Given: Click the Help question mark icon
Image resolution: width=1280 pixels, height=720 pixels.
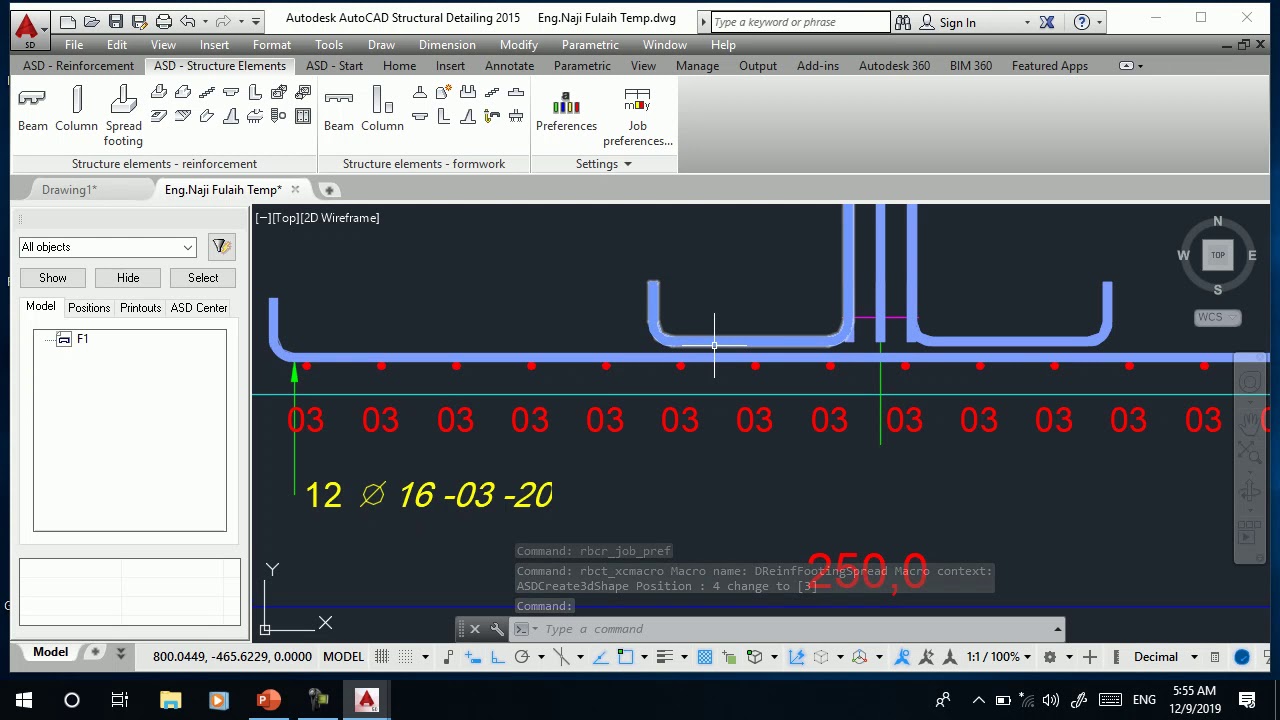Looking at the screenshot, I should 1082,22.
